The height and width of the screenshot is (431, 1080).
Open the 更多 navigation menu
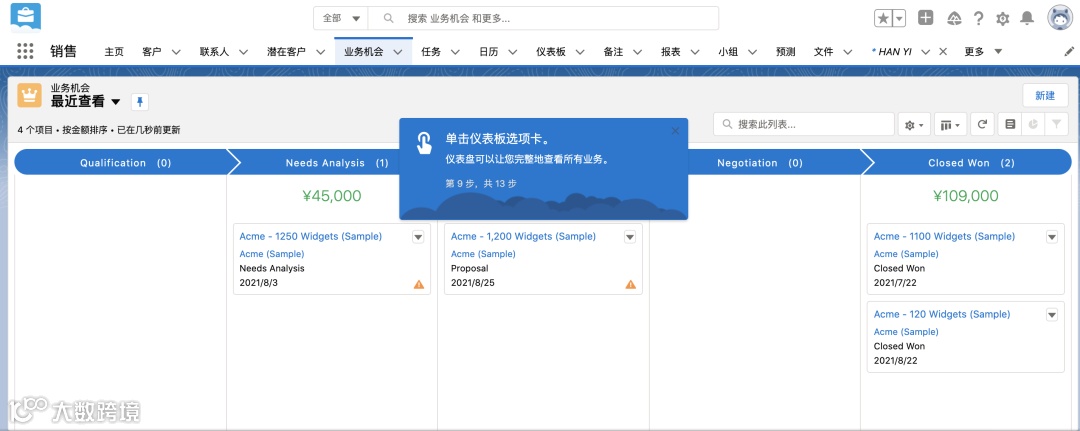click(x=983, y=52)
